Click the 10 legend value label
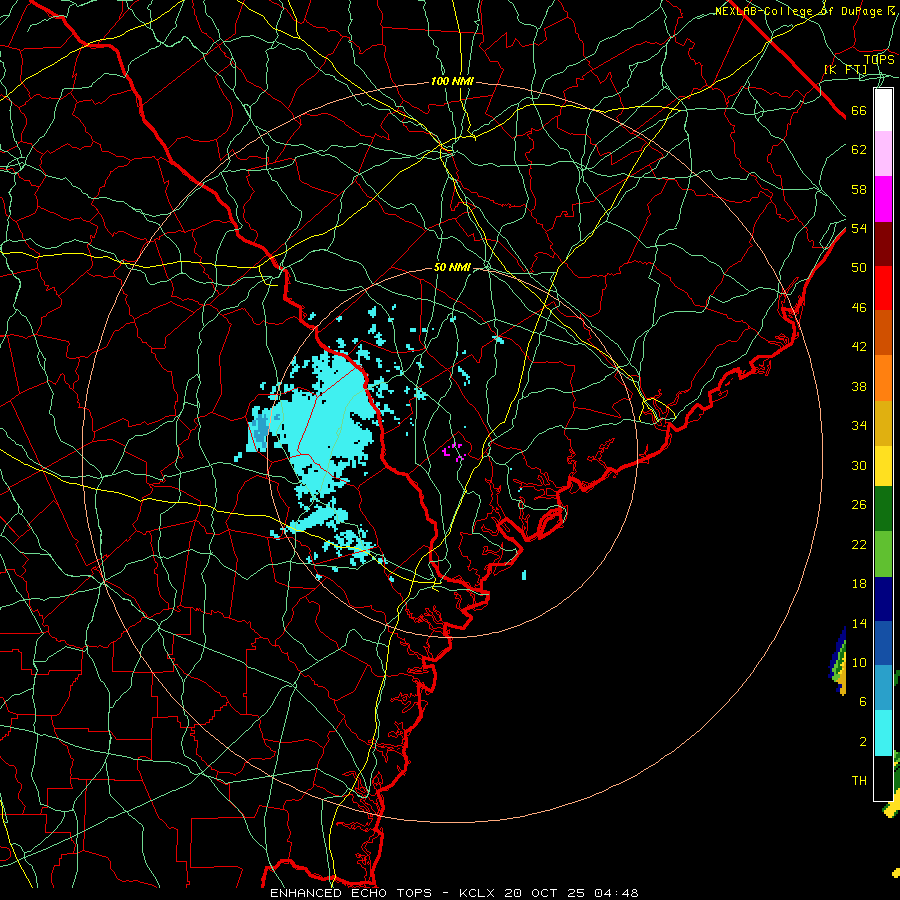Image resolution: width=900 pixels, height=900 pixels. (859, 662)
